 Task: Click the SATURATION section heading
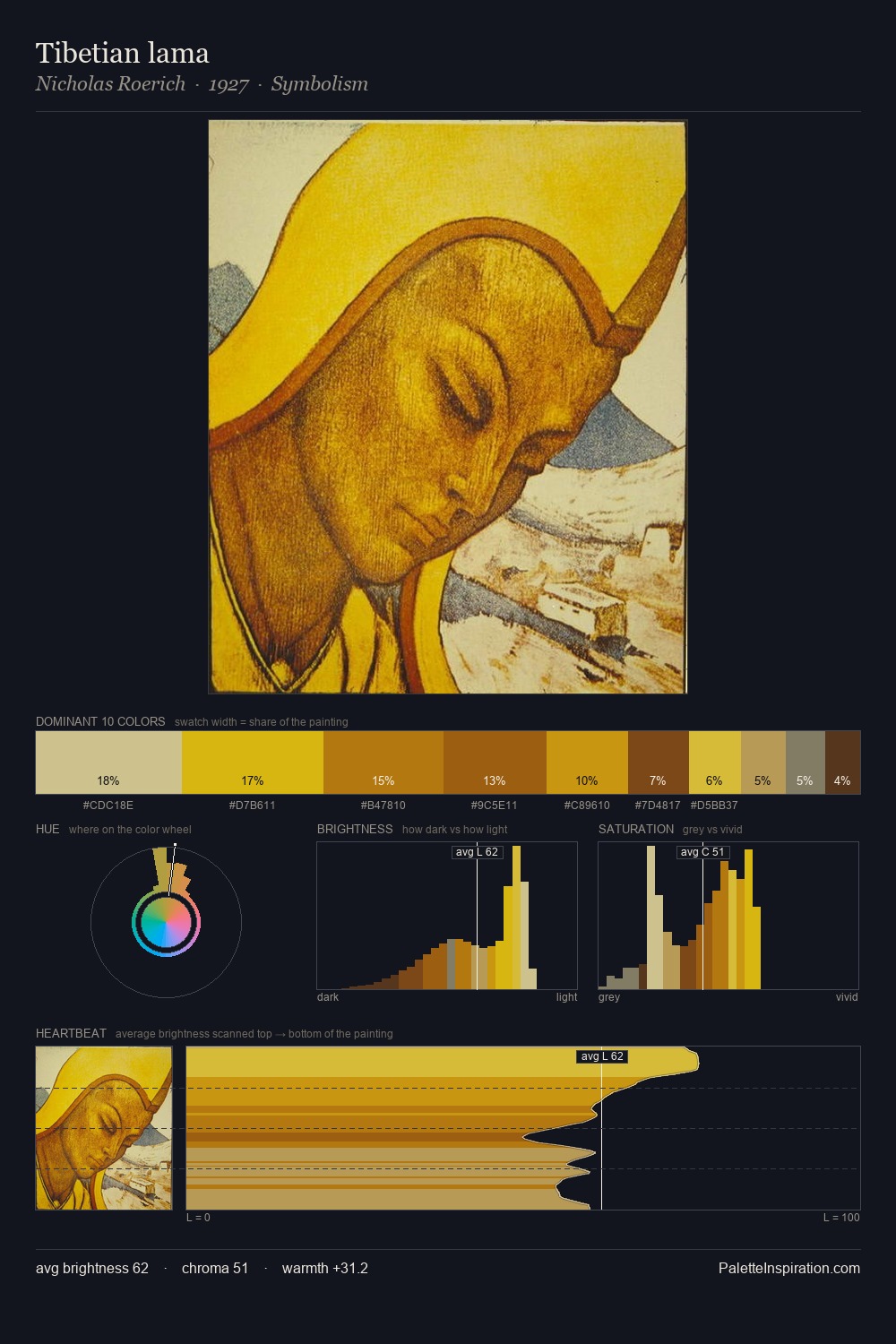tap(636, 829)
